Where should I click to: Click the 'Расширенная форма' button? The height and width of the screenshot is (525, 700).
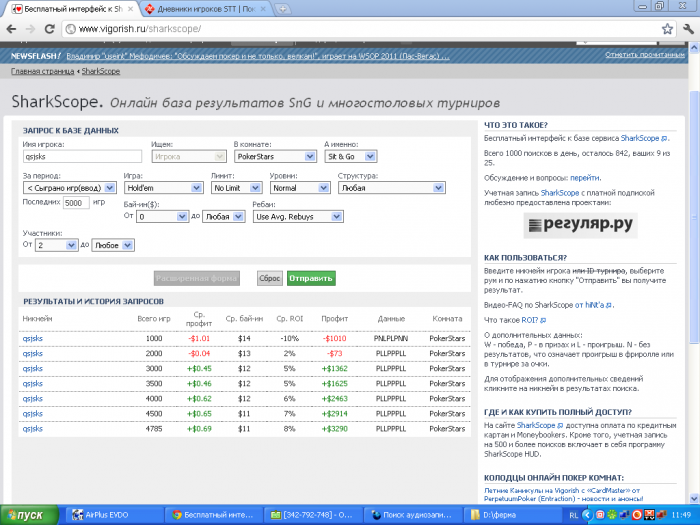pos(197,278)
